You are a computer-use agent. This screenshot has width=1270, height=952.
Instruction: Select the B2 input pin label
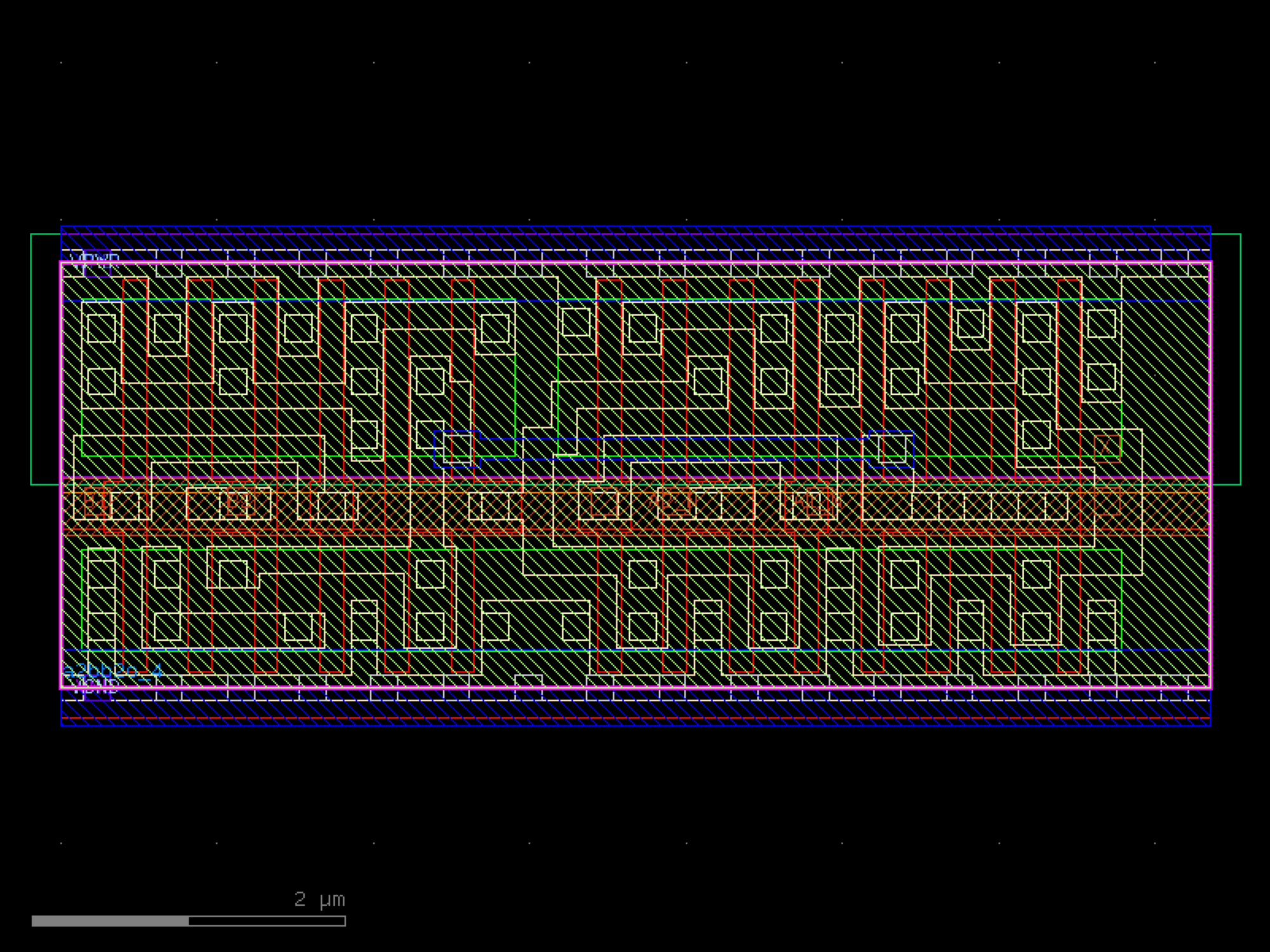pos(239,503)
